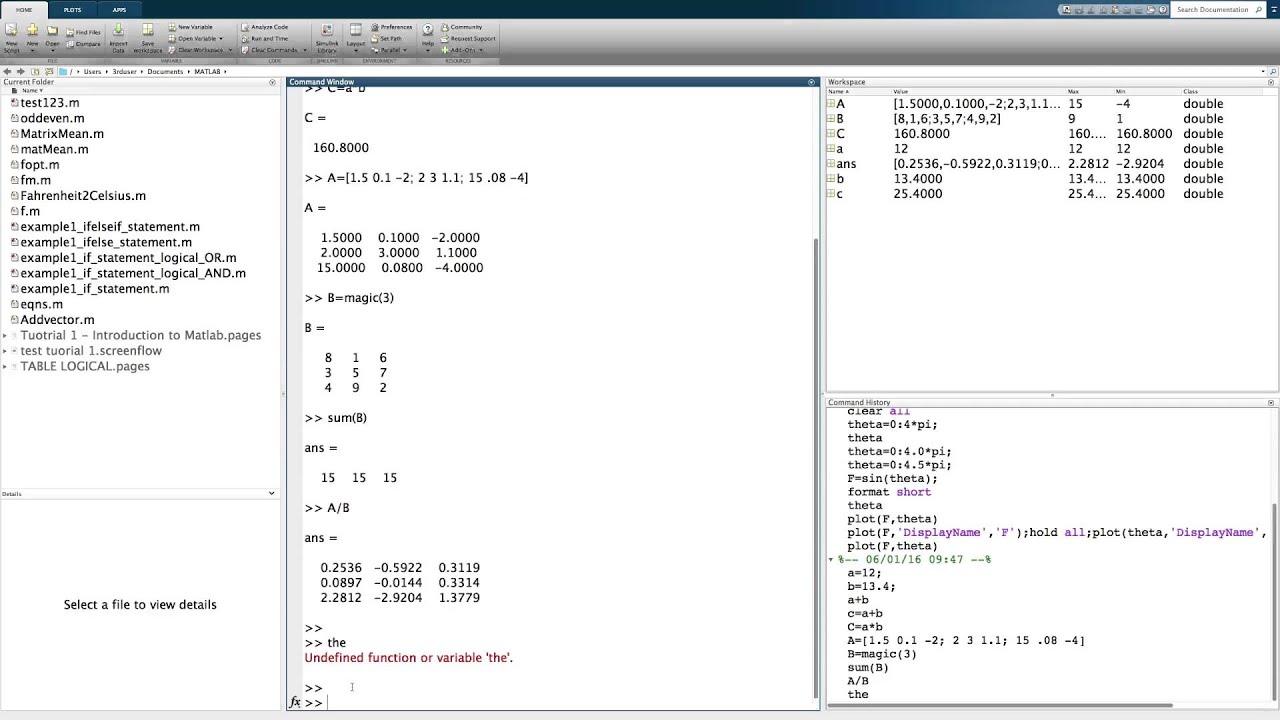1280x720 pixels.
Task: Click the back navigation arrow
Action: [7, 72]
